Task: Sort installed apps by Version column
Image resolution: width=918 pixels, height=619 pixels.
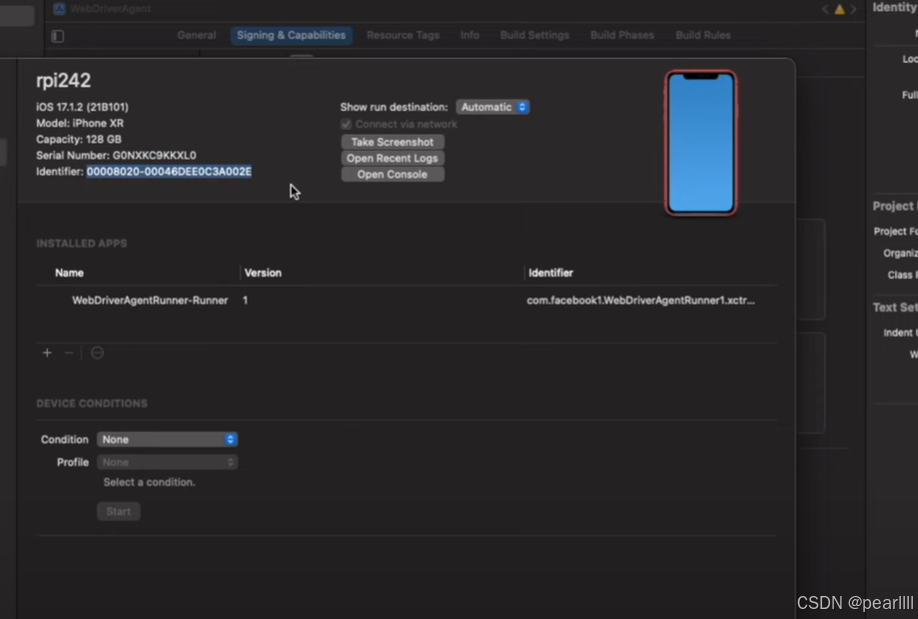Action: pyautogui.click(x=263, y=273)
